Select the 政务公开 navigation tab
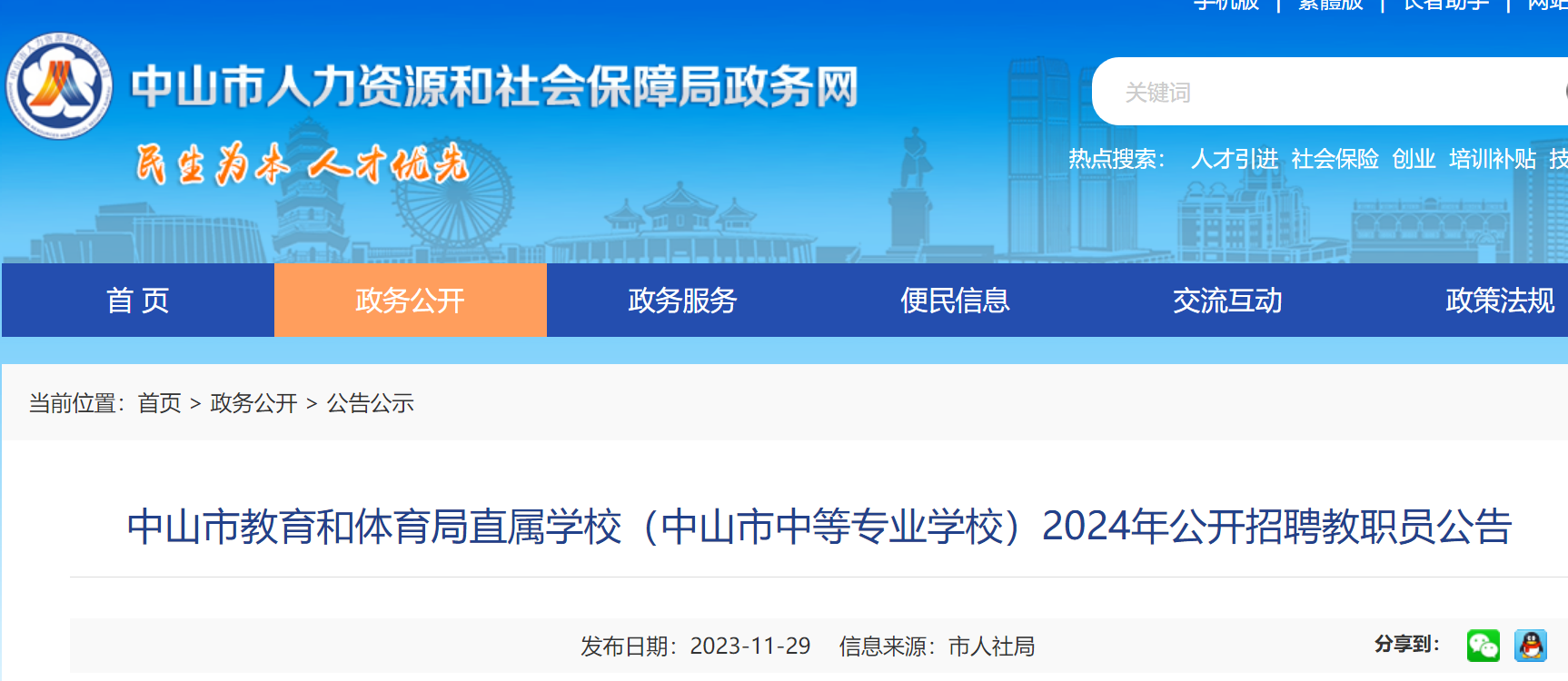The image size is (1568, 681). tap(411, 301)
